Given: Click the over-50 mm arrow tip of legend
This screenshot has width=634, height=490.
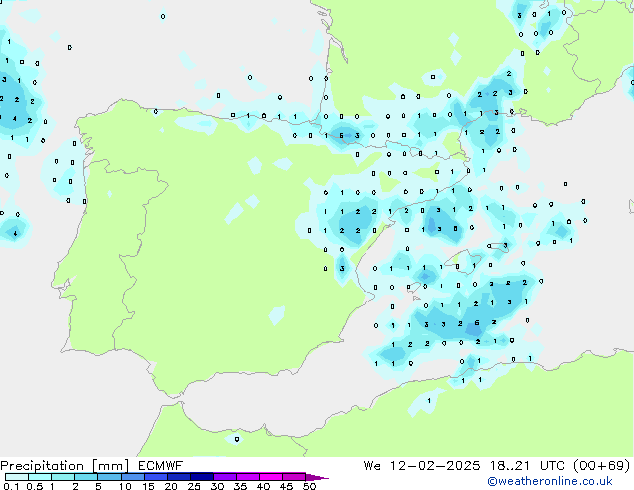Looking at the screenshot, I should click(317, 477).
